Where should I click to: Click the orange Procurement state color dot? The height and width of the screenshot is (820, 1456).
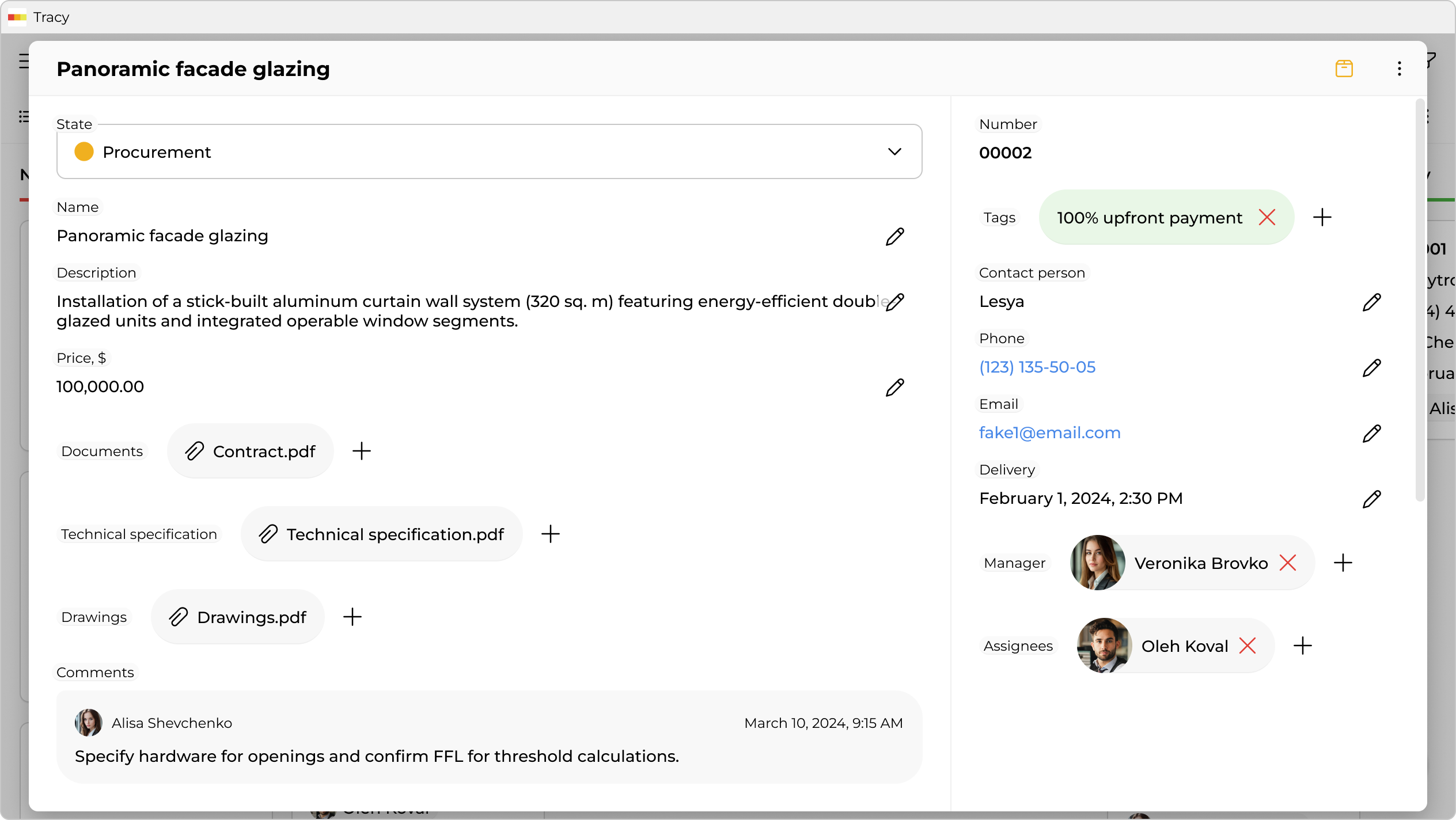pos(84,152)
